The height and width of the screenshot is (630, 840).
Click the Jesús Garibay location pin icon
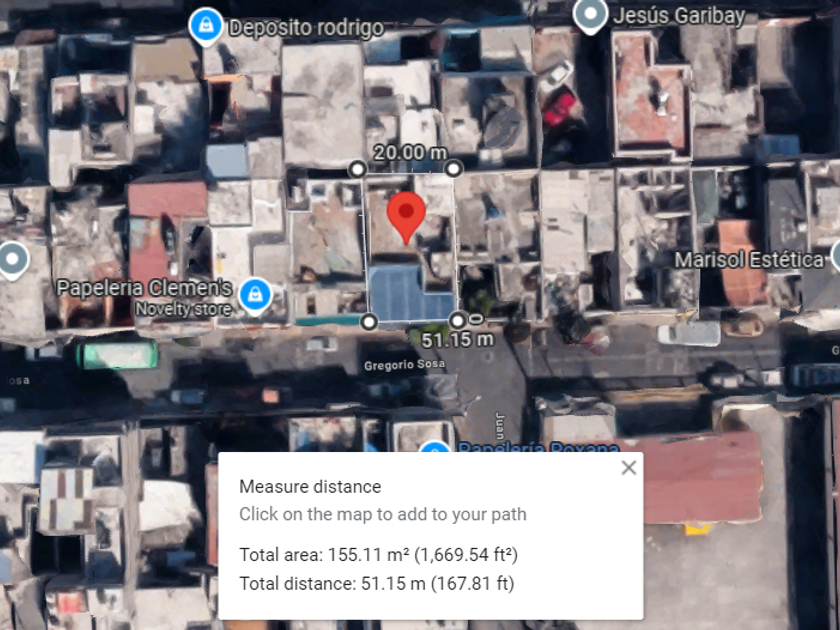pyautogui.click(x=590, y=15)
